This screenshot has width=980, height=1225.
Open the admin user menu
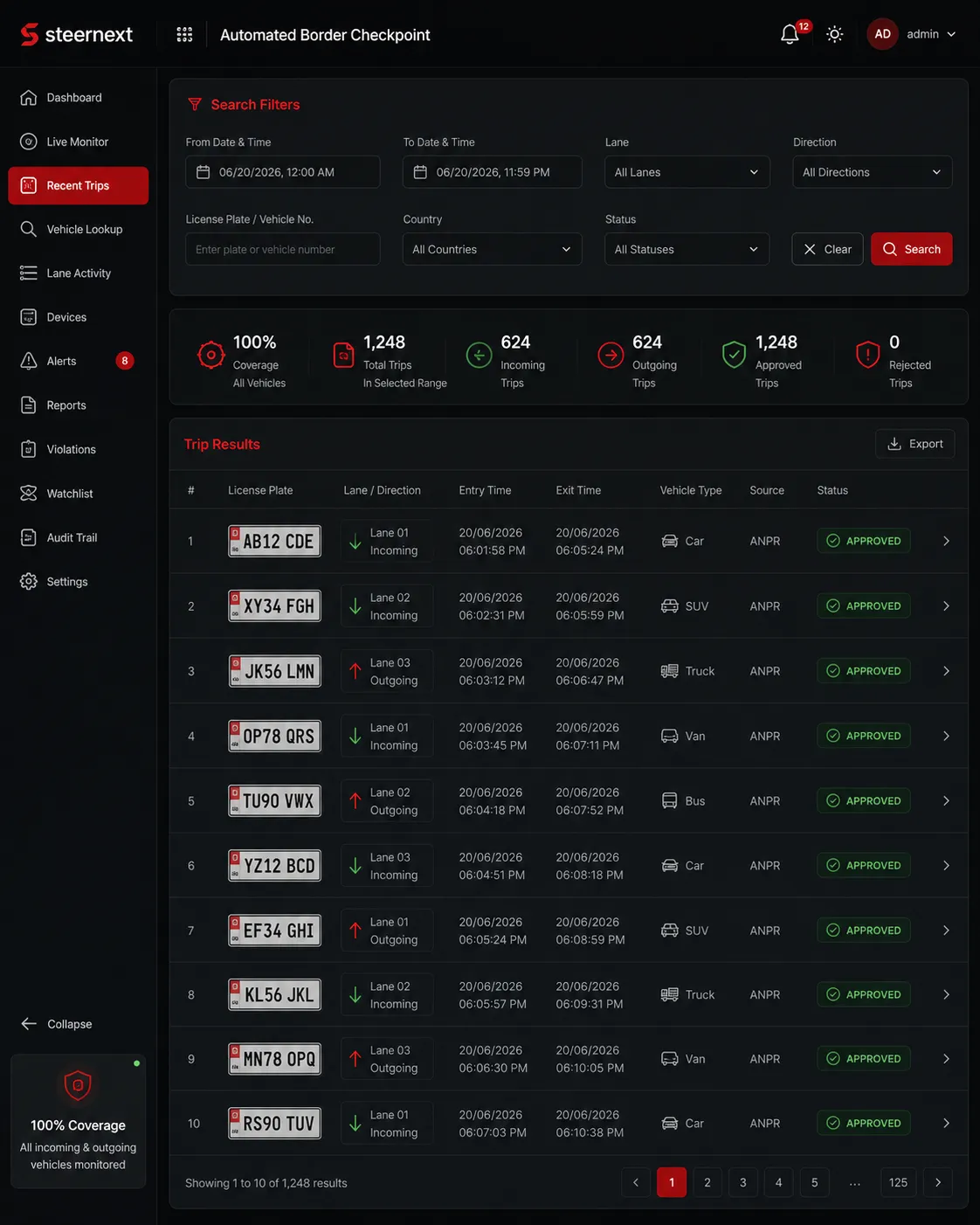click(912, 34)
